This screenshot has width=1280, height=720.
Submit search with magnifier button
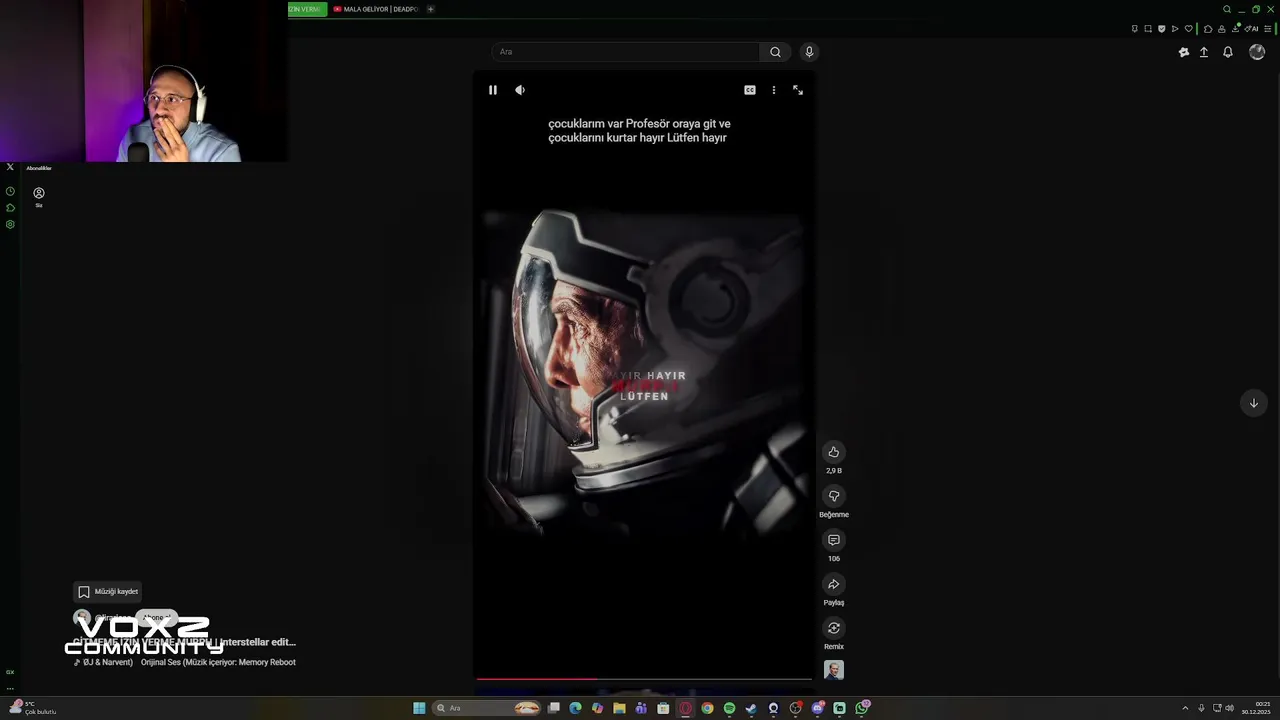coord(775,52)
